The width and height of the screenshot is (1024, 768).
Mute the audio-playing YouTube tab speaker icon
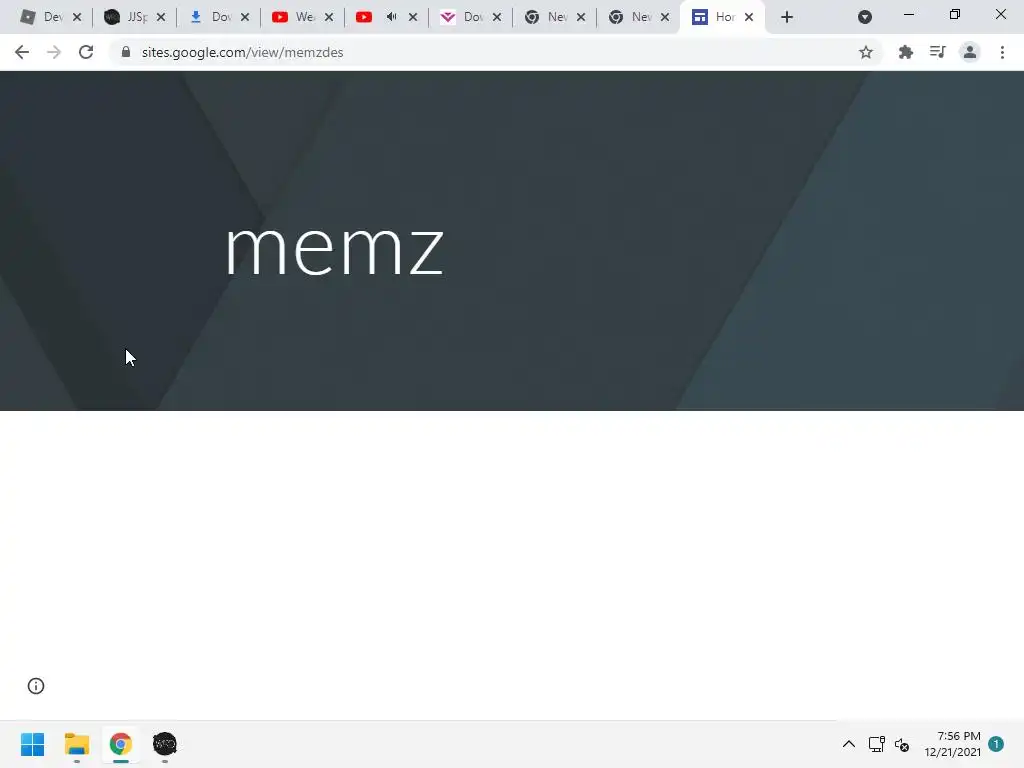pos(391,17)
